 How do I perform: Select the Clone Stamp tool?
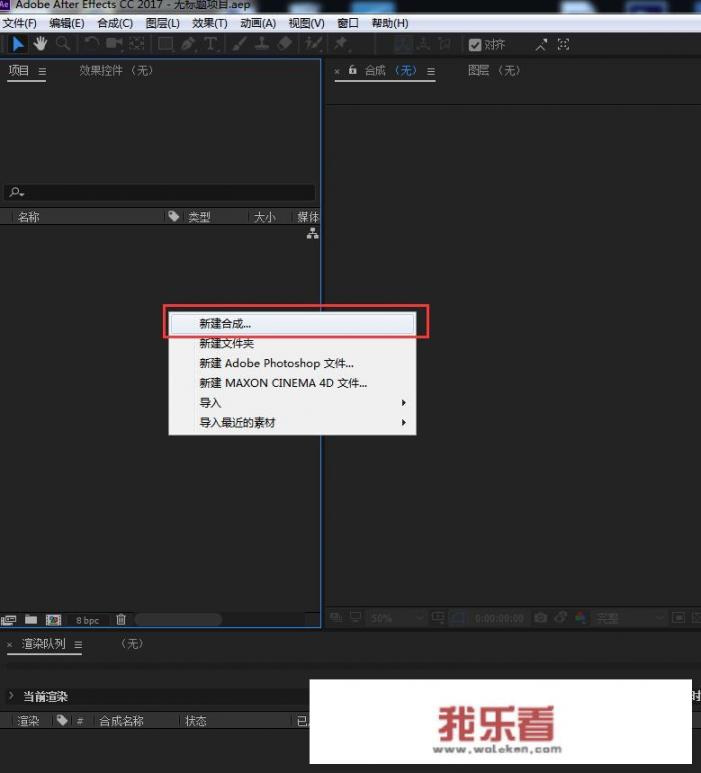[x=262, y=44]
